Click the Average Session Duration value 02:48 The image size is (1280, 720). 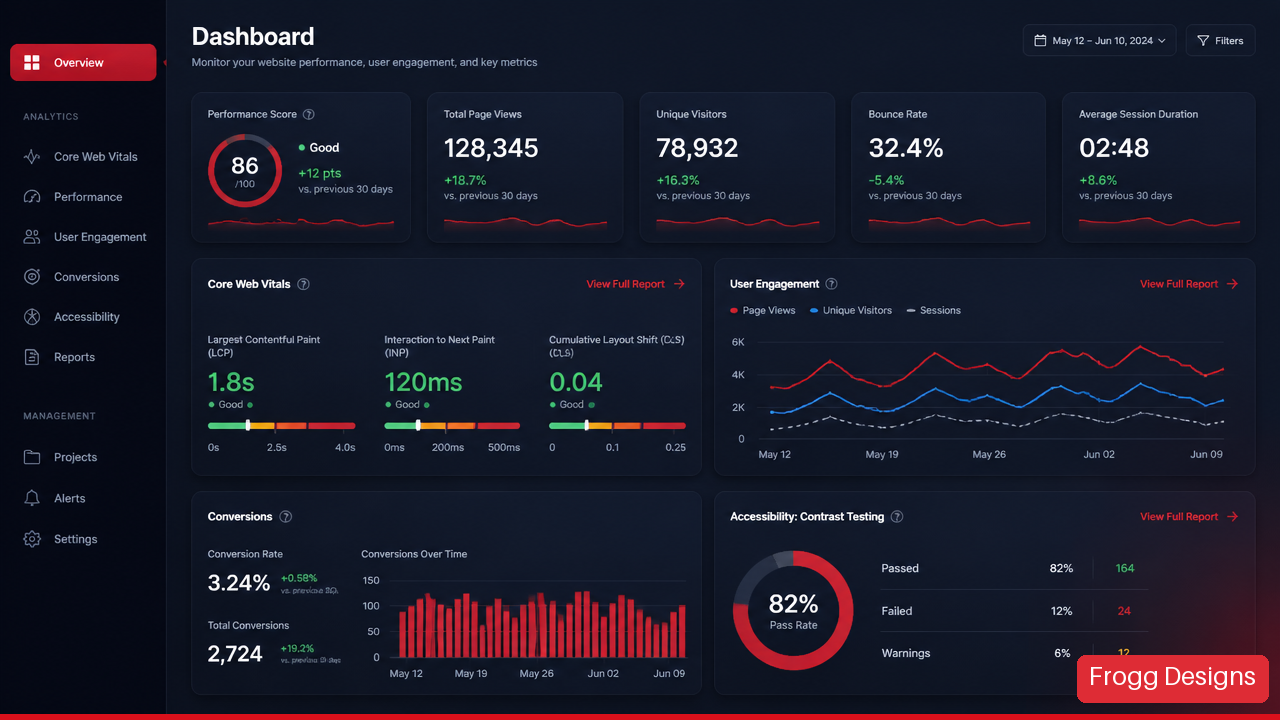tap(1114, 149)
